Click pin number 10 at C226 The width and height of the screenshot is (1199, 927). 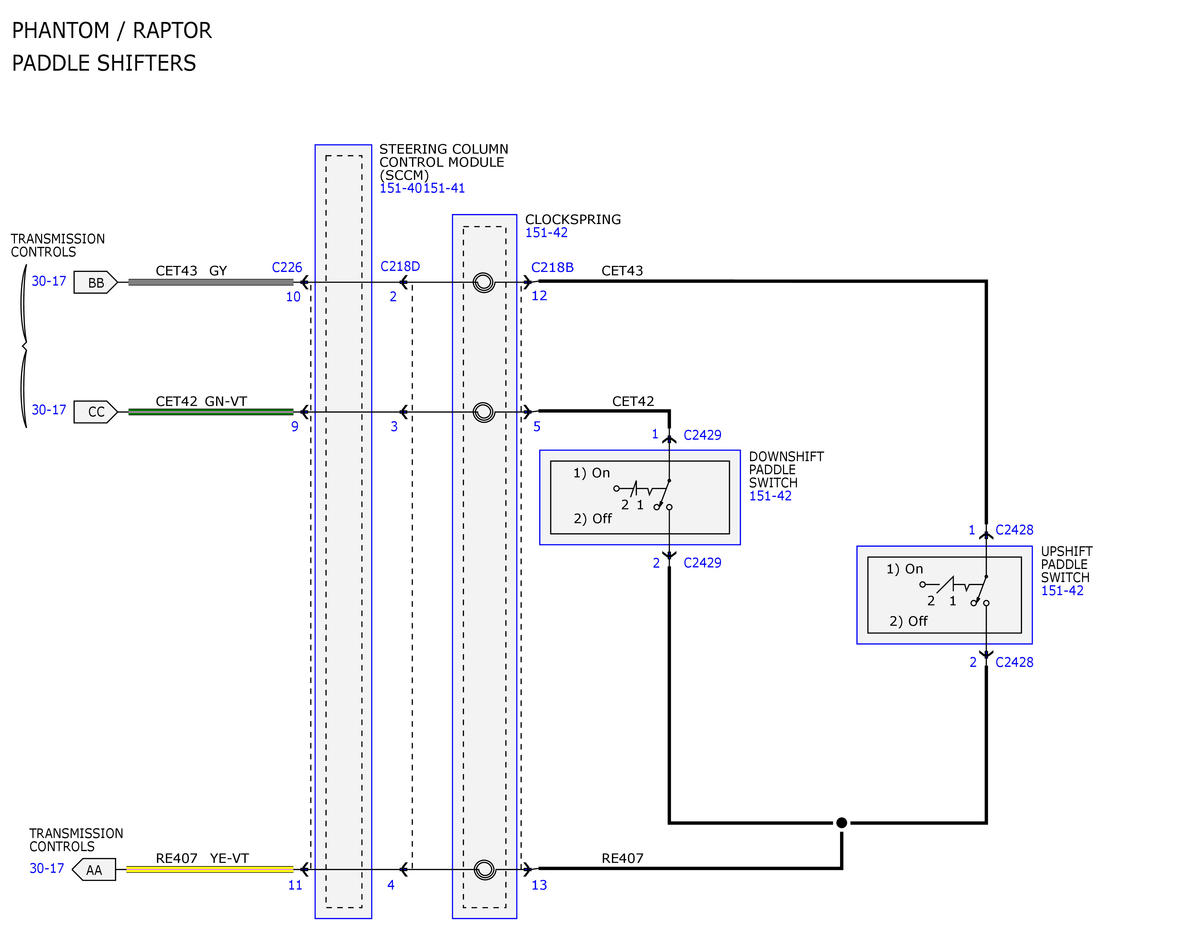293,297
